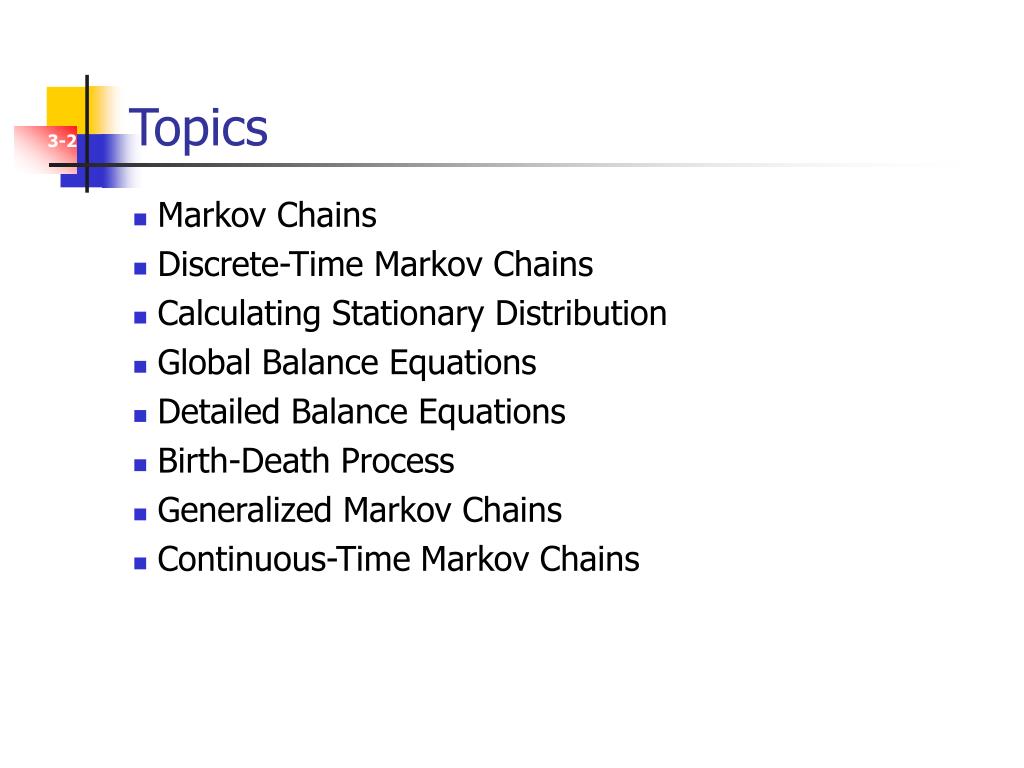Click the bullet before Discrete-Time Markov Chains
The width and height of the screenshot is (1024, 768).
coord(140,268)
